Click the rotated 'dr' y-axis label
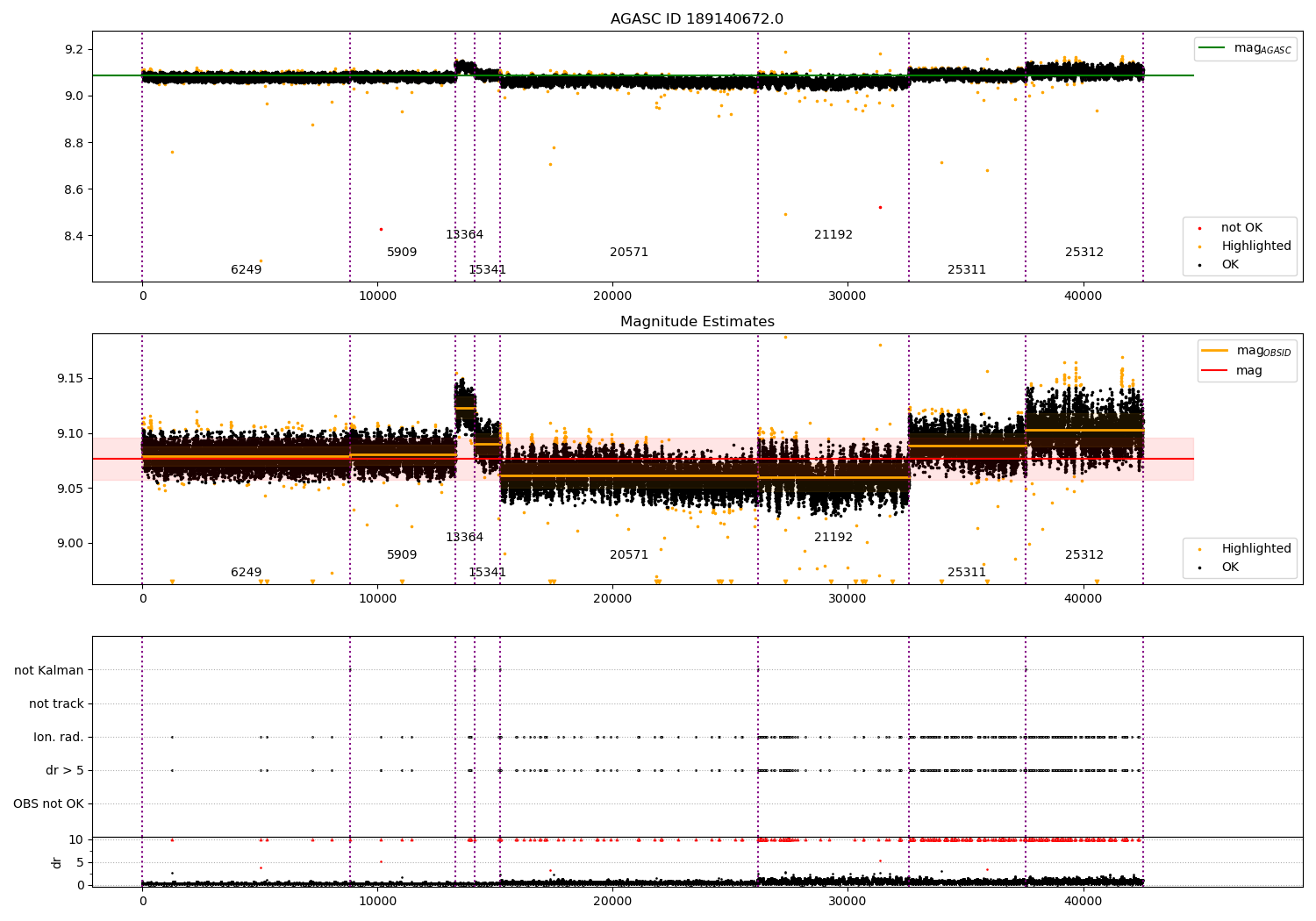 pos(57,862)
